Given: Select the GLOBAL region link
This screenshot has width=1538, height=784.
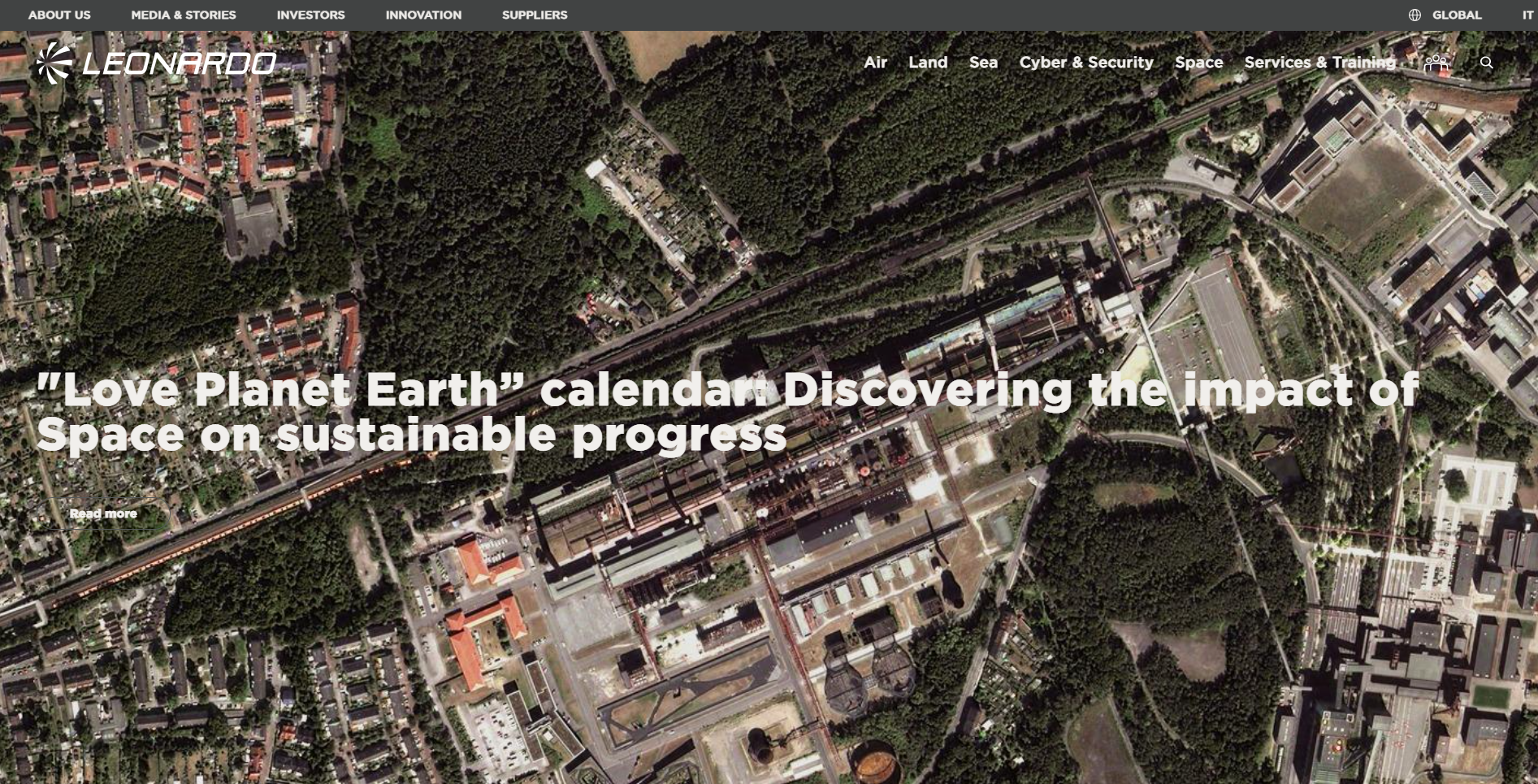Looking at the screenshot, I should 1457,15.
